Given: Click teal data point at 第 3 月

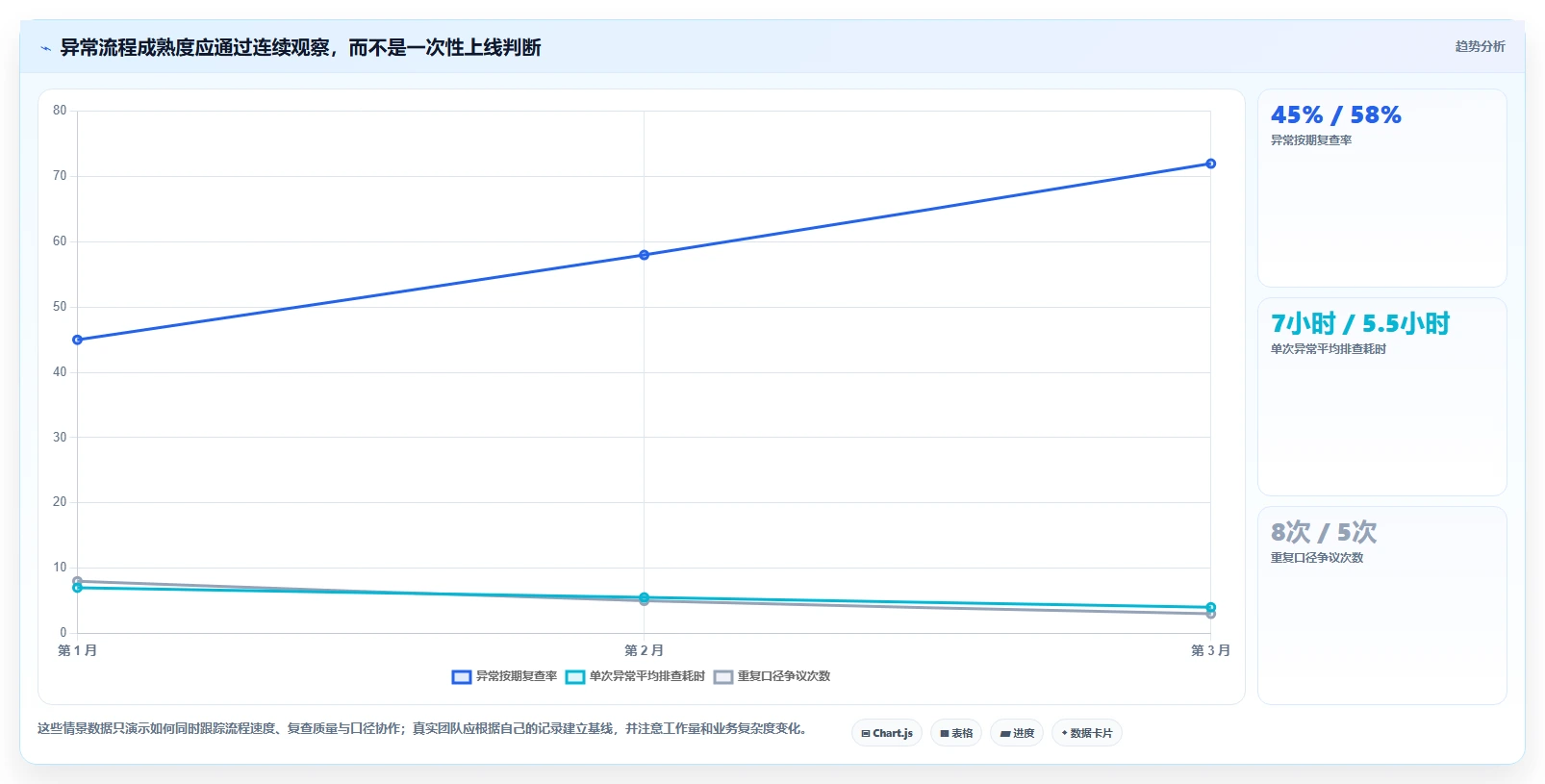Looking at the screenshot, I should (x=1210, y=607).
